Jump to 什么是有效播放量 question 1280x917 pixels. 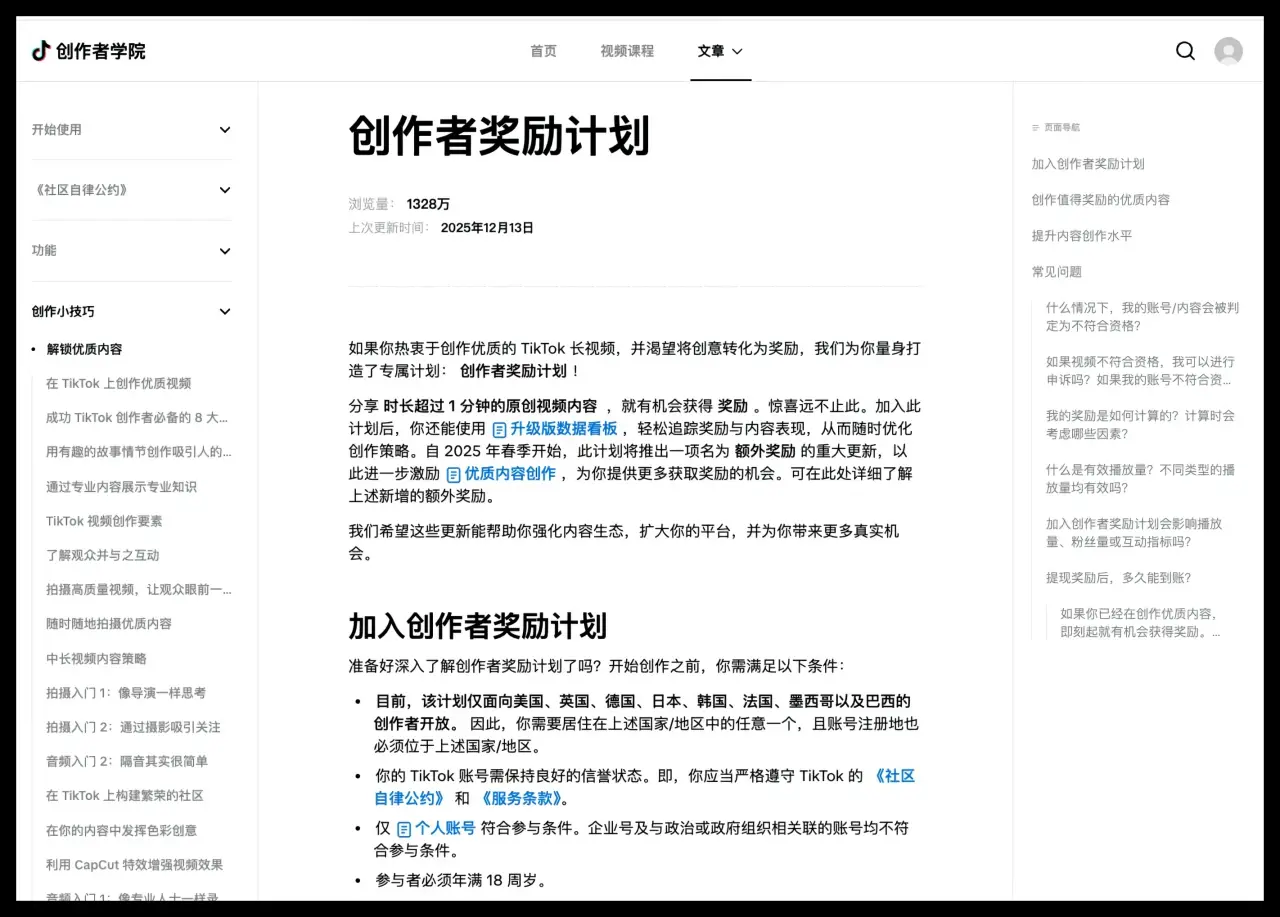tap(1140, 479)
